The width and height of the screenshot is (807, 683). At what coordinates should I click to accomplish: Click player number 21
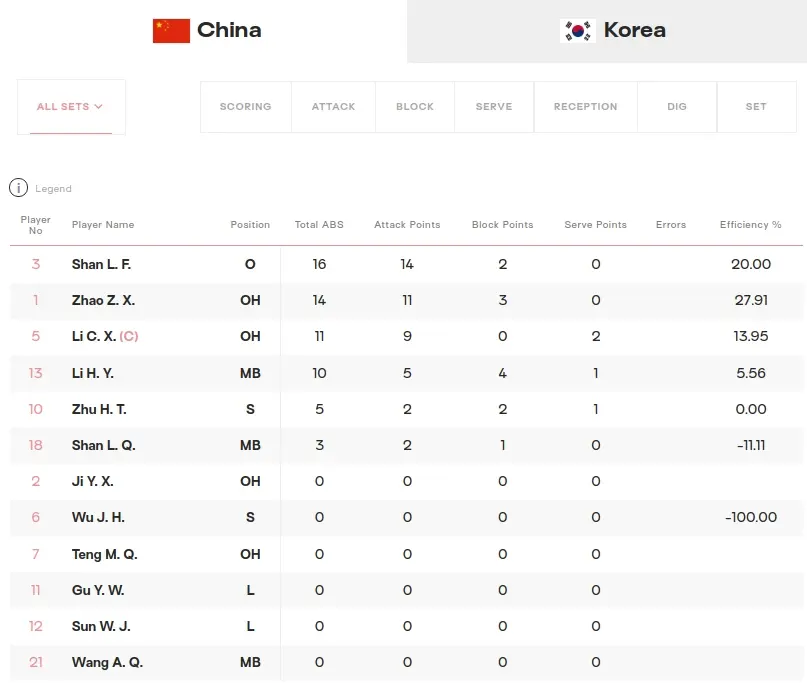click(36, 662)
